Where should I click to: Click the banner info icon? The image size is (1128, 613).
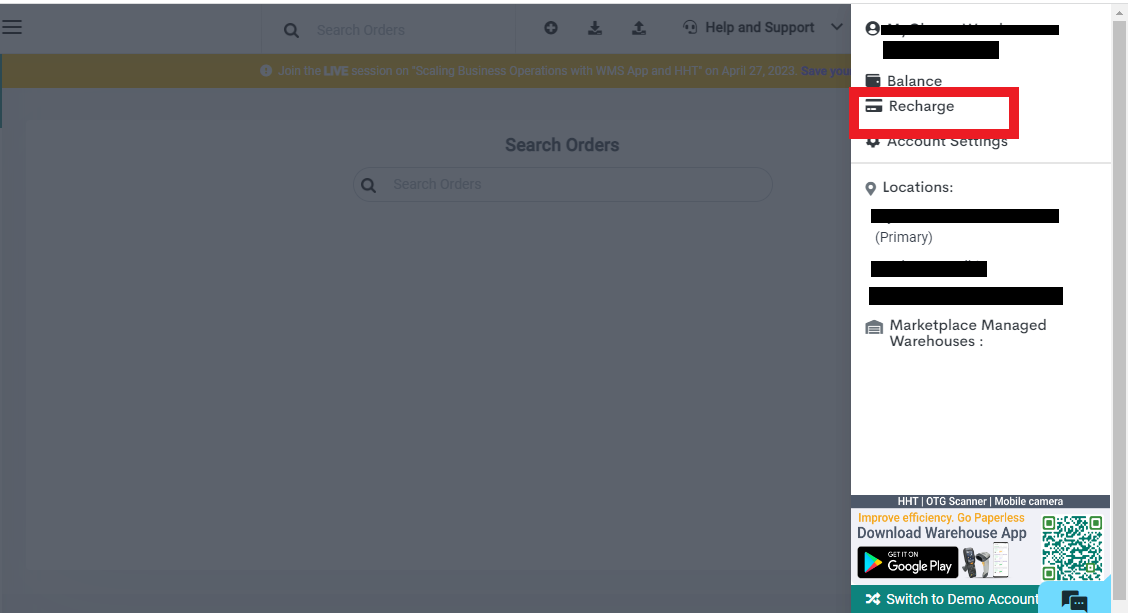point(266,71)
